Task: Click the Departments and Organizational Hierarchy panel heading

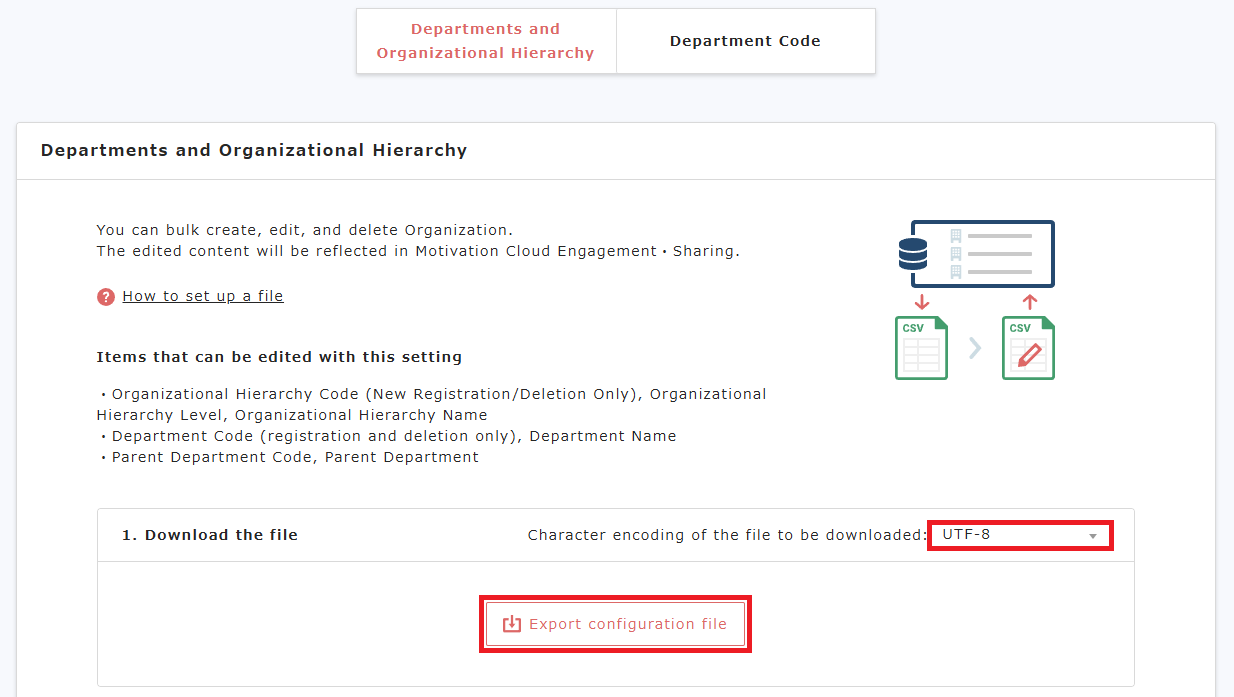Action: 254,150
